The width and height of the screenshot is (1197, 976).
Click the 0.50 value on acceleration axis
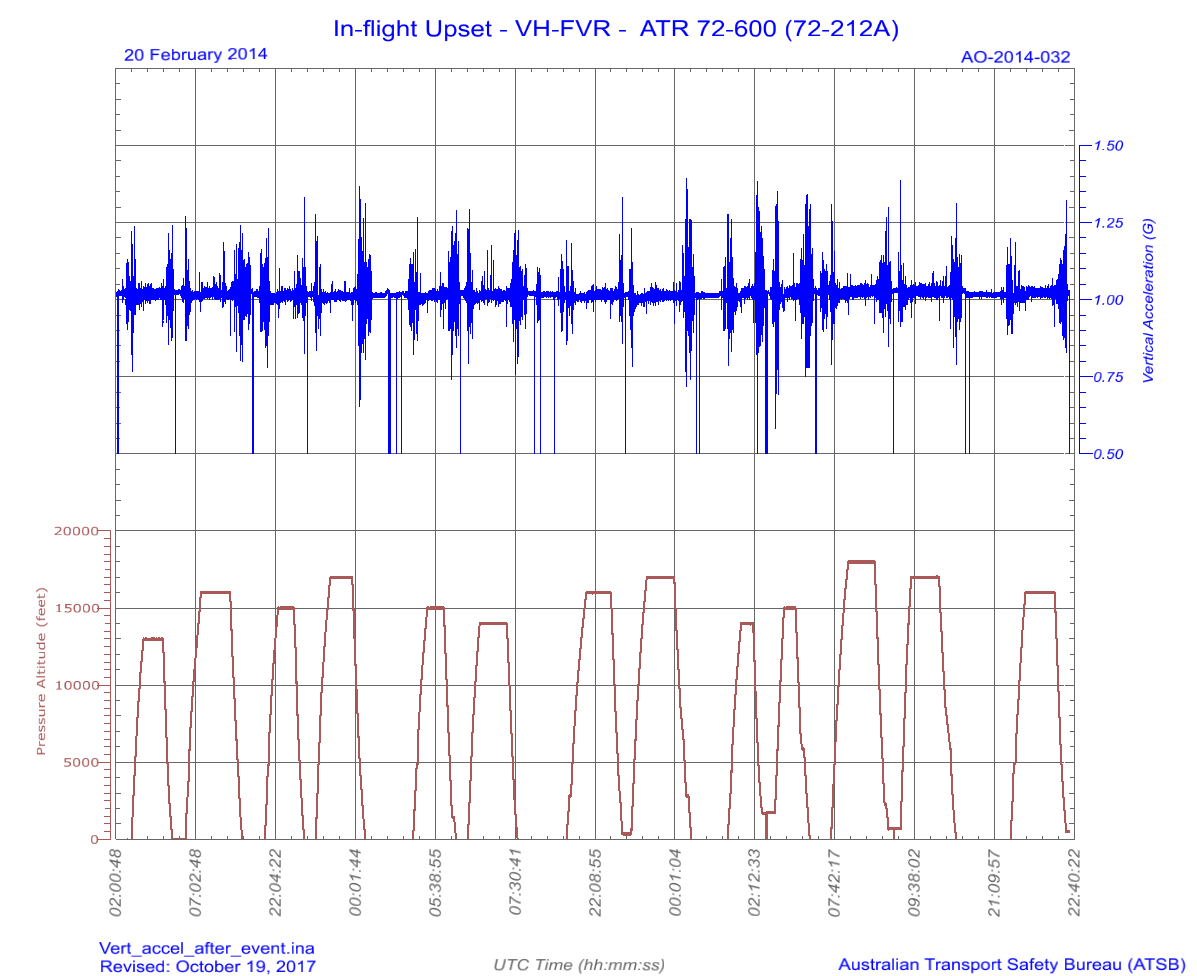(x=1108, y=454)
